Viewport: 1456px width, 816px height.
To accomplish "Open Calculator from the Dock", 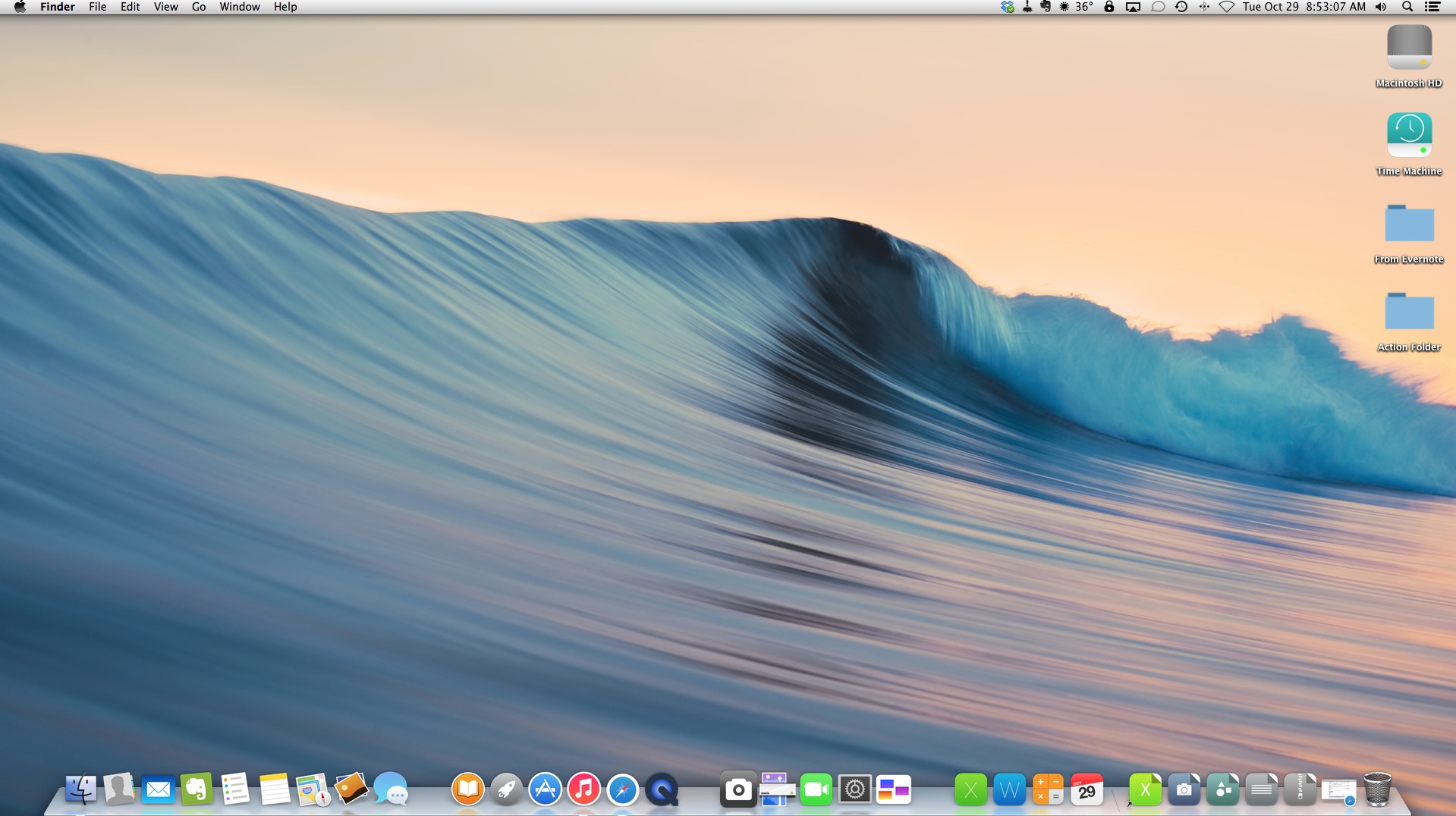I will [x=1048, y=789].
